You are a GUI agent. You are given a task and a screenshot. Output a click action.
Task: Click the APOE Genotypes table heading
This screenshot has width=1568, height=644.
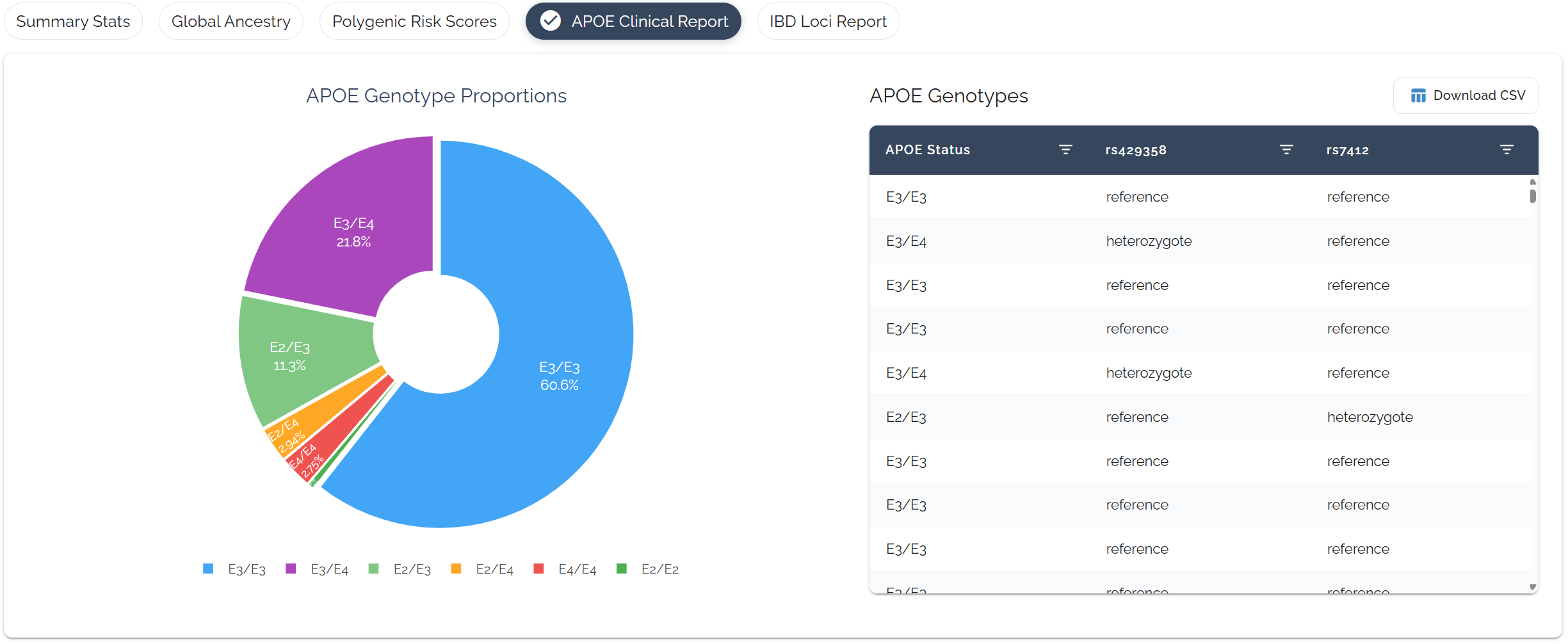(x=948, y=96)
